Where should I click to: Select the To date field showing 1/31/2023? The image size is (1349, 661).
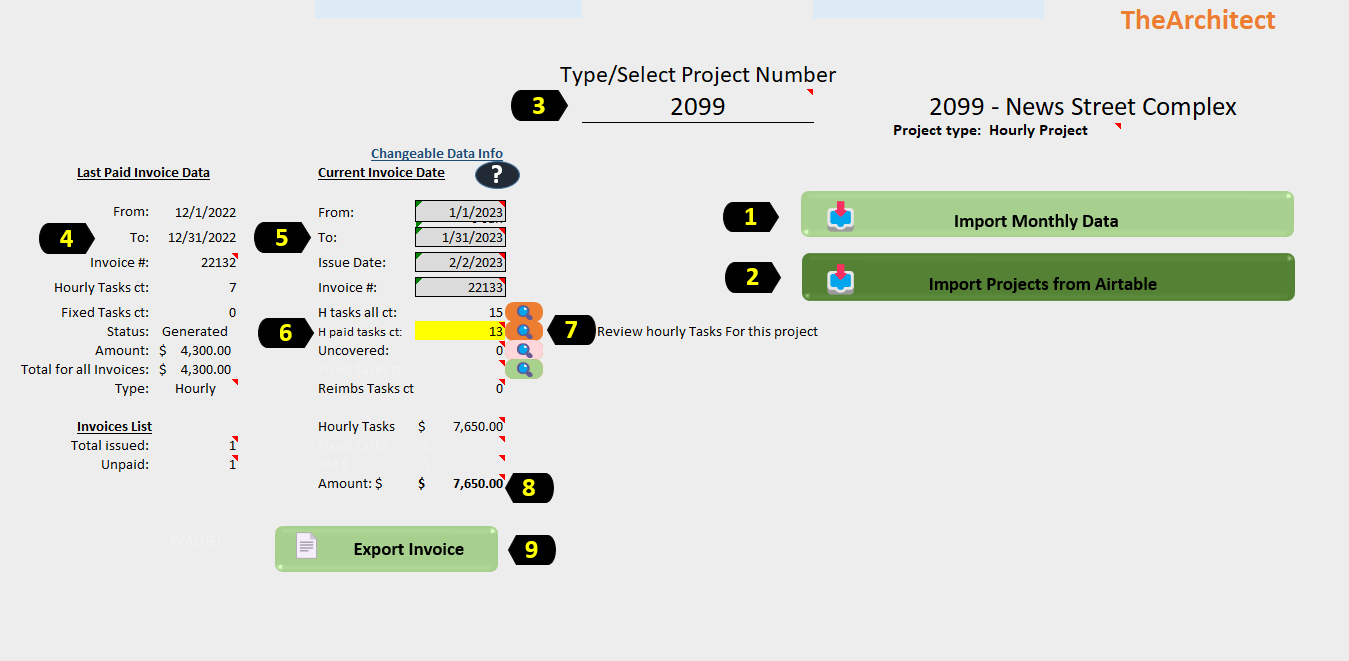click(460, 237)
